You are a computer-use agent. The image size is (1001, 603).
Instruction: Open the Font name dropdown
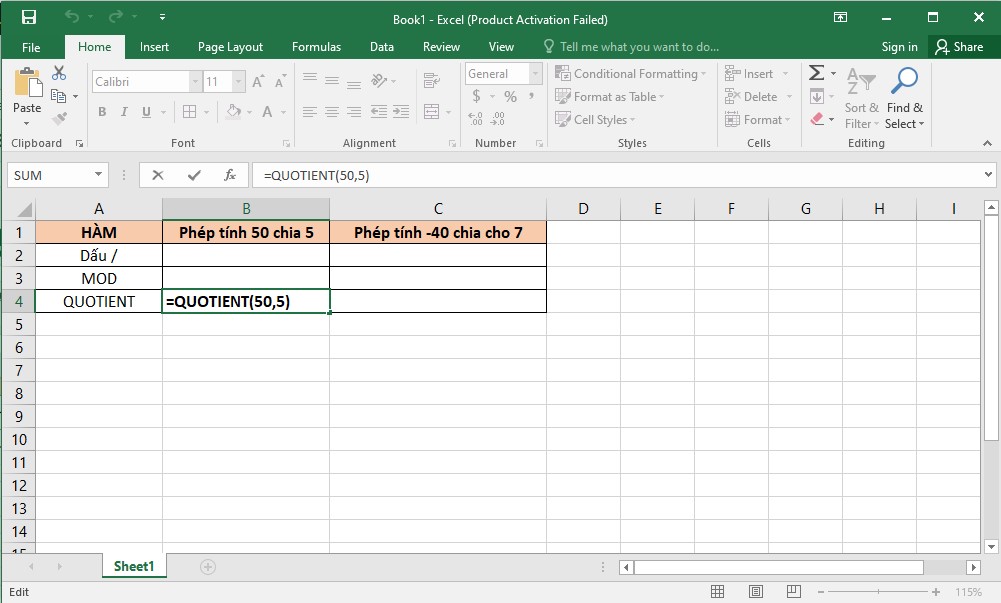click(195, 81)
